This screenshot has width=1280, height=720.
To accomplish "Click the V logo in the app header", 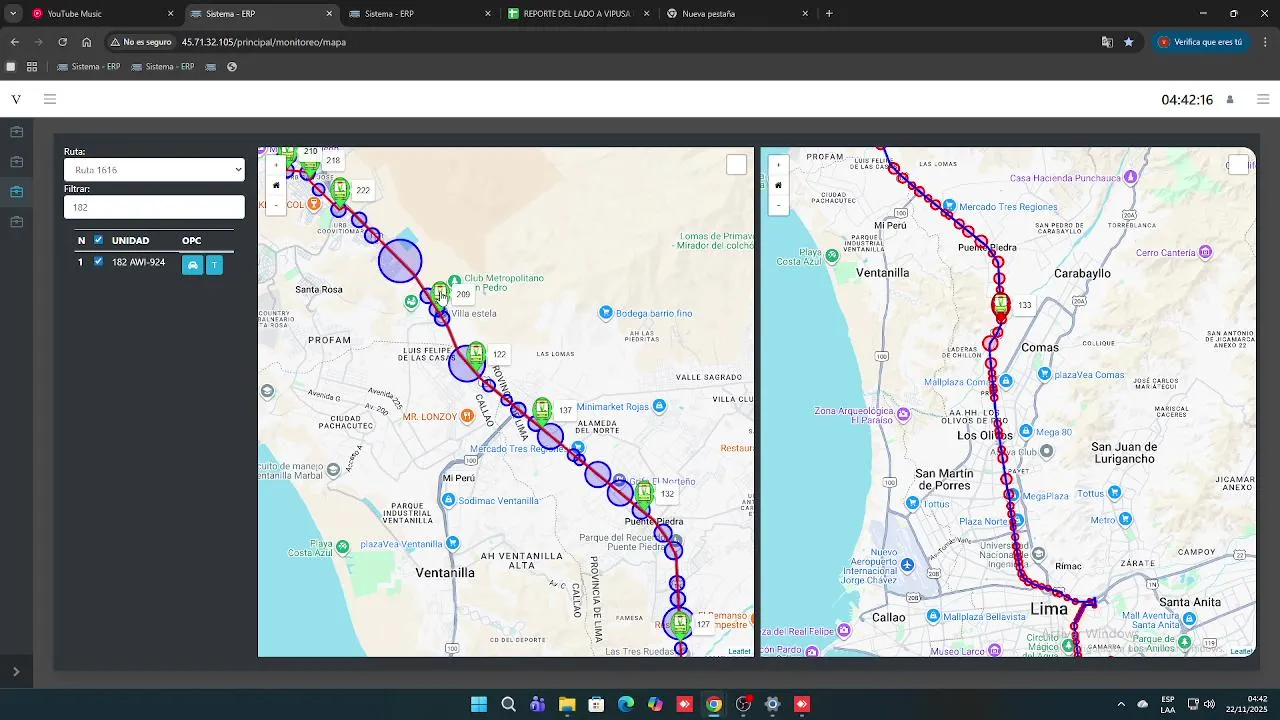I will (x=16, y=99).
